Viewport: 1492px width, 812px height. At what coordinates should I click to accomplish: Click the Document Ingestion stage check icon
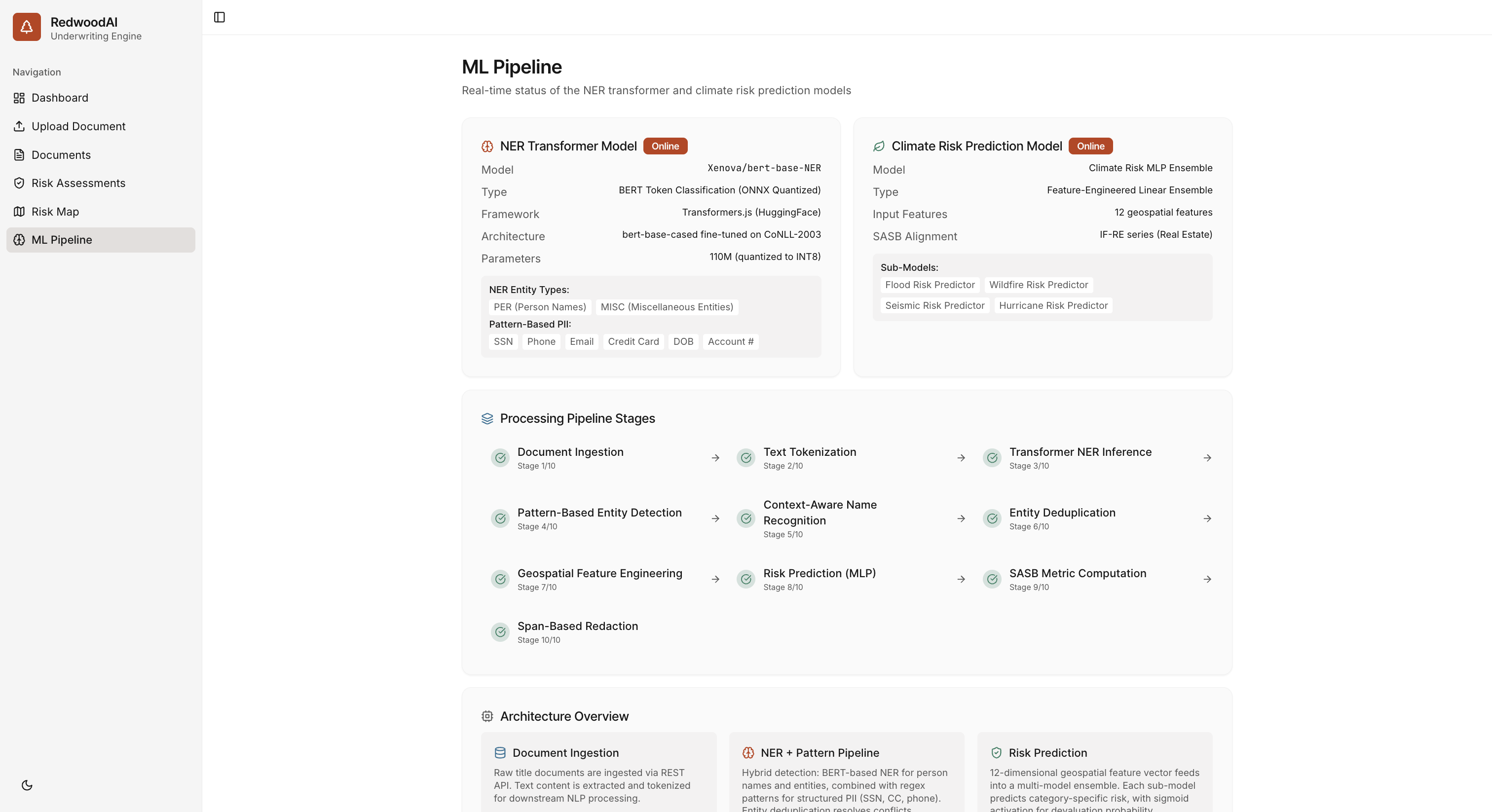(500, 457)
